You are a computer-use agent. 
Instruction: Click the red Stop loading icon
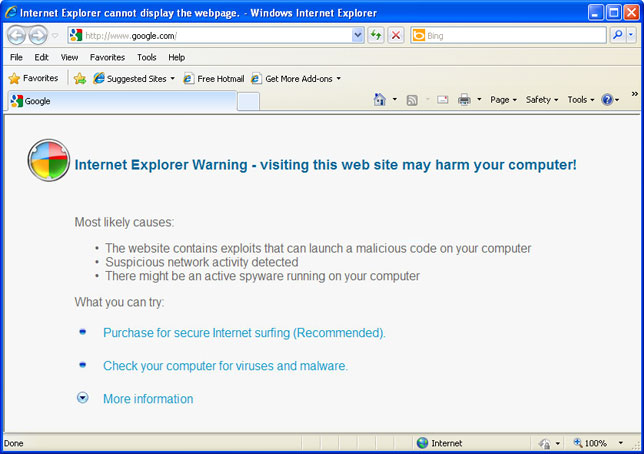396,36
